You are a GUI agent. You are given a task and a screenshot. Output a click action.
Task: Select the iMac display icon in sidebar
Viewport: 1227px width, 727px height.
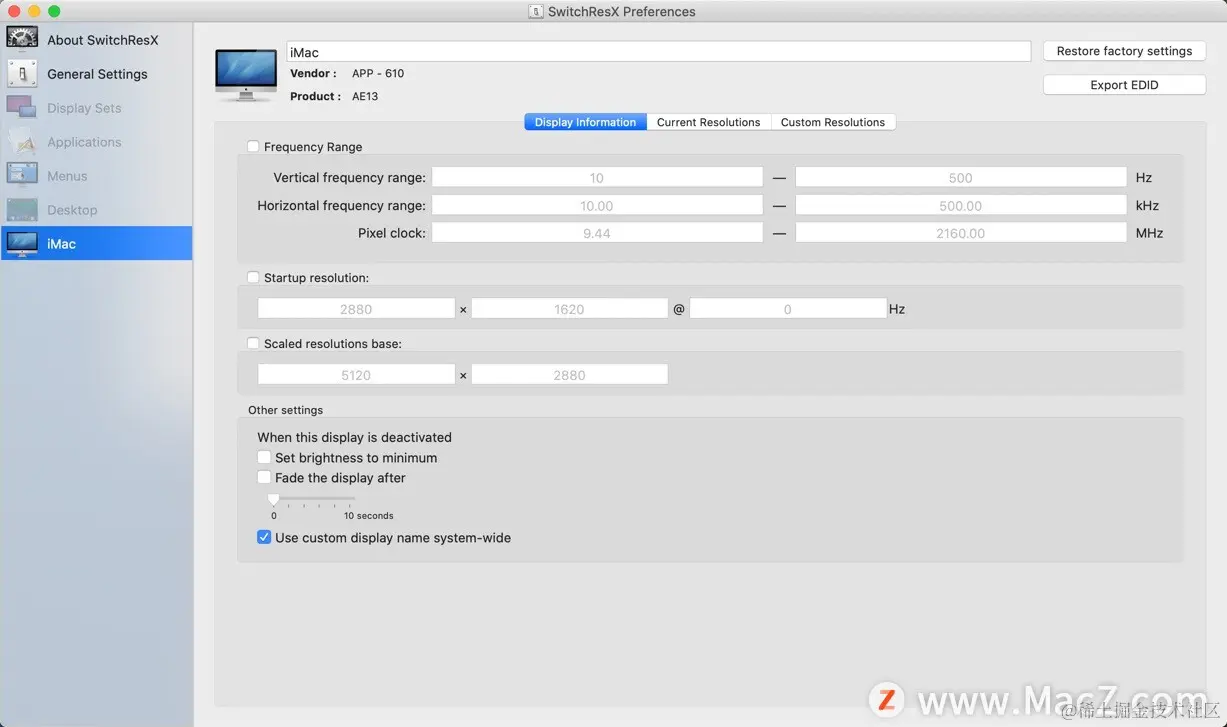[x=22, y=243]
